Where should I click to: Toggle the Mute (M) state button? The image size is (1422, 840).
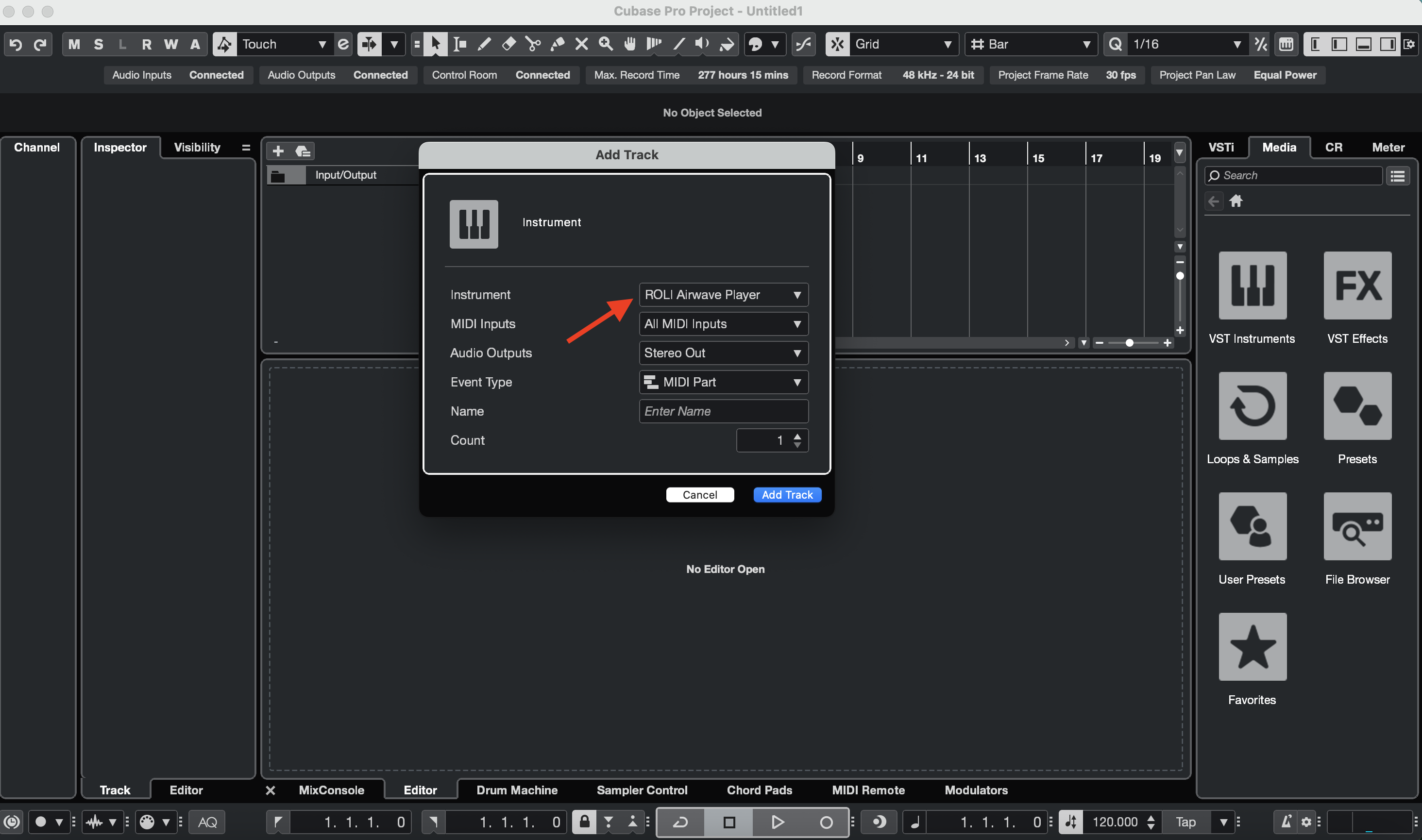(74, 44)
